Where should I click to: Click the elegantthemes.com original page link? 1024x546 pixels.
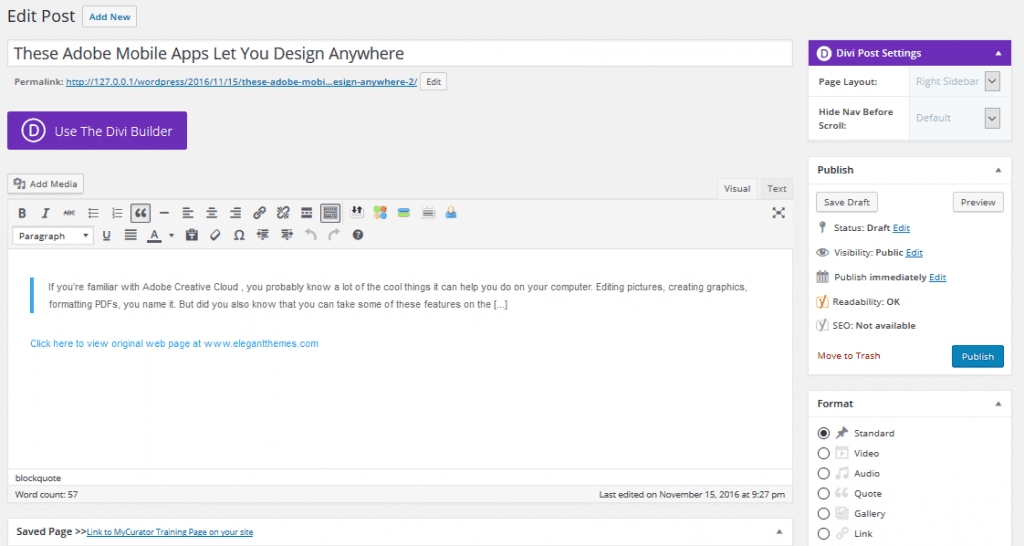point(174,344)
